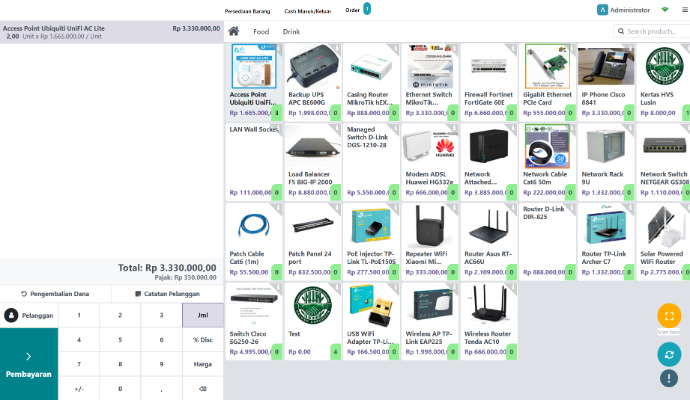Add Wireless AP TP-Link EAP225 product
The height and width of the screenshot is (400, 690).
[430, 321]
